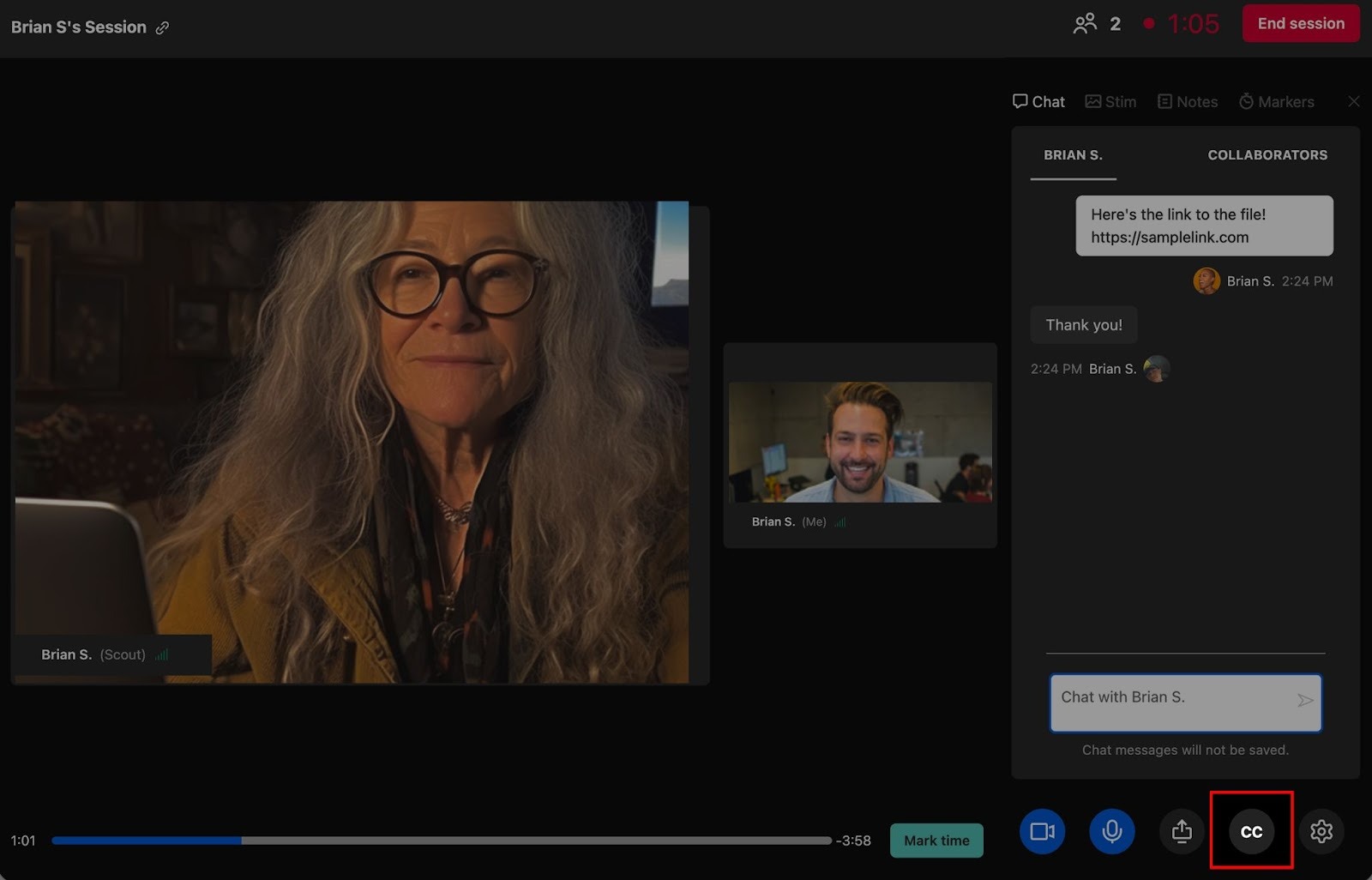Screen dimensions: 1372x880
Task: Open the Markers tab
Action: (1276, 101)
